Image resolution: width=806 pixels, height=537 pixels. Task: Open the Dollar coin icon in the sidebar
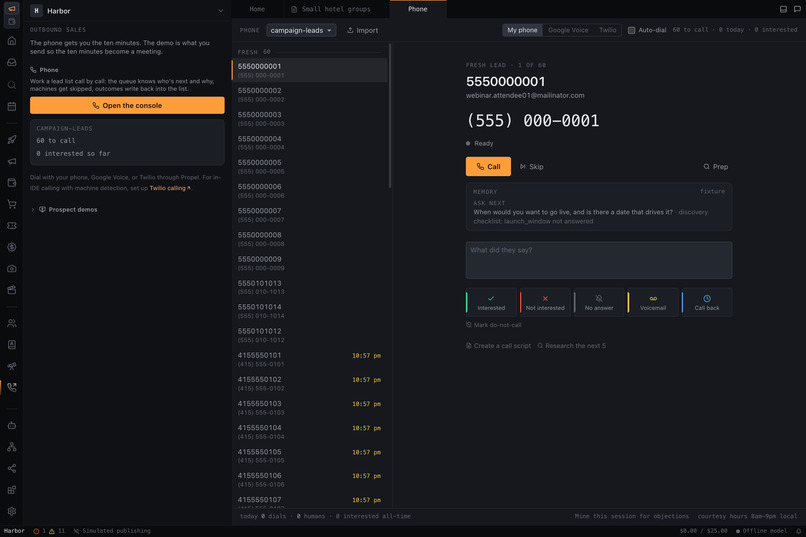click(12, 247)
